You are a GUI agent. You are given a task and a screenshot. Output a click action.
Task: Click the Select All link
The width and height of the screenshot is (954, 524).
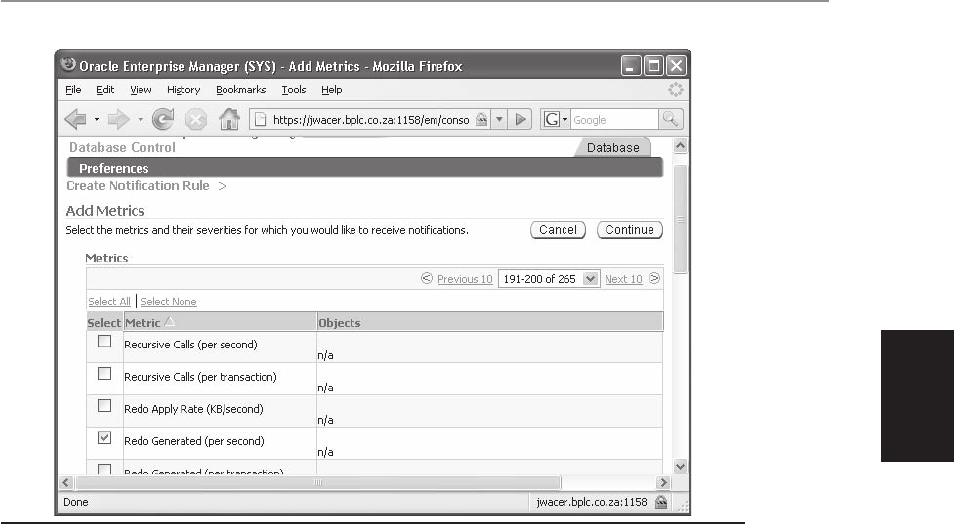click(x=110, y=301)
